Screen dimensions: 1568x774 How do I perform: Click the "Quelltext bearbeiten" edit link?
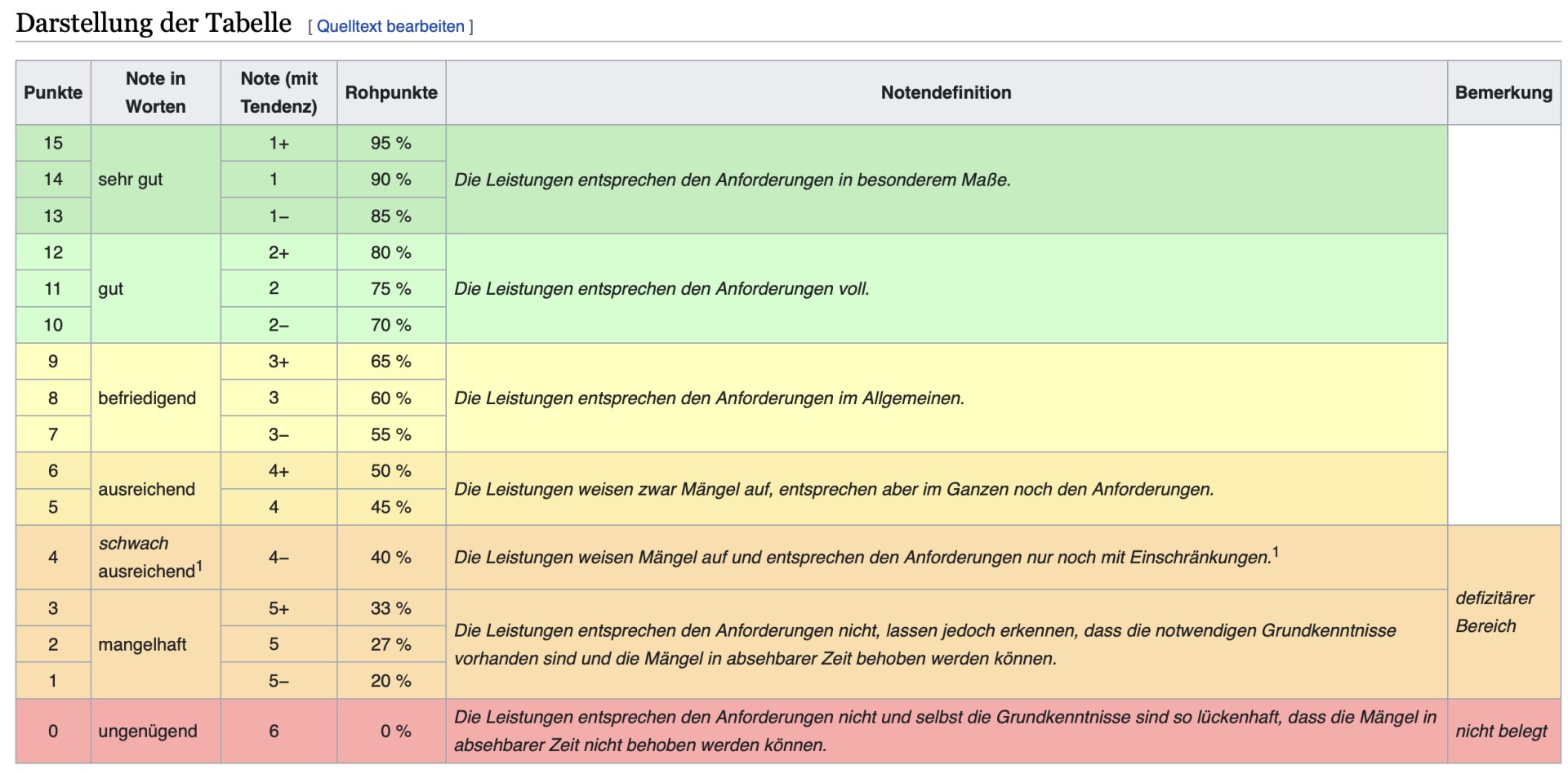click(390, 26)
